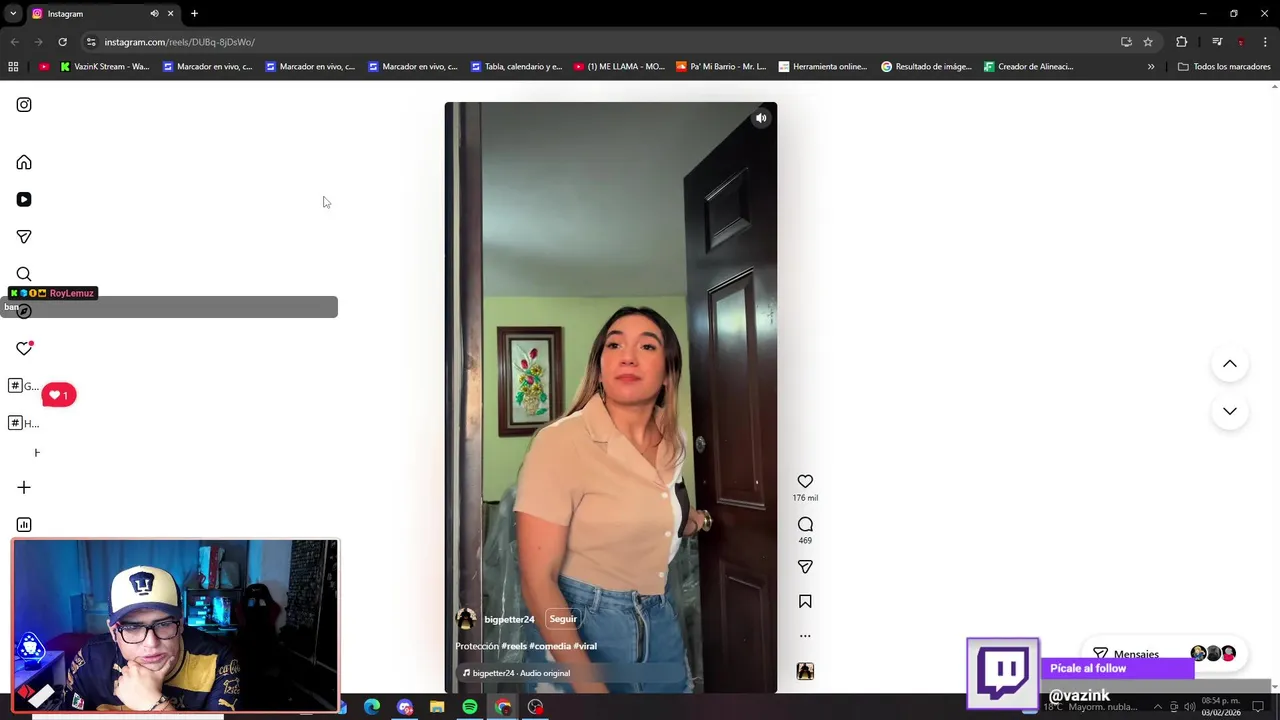The width and height of the screenshot is (1280, 720).
Task: Create new post with plus icon
Action: (x=24, y=487)
